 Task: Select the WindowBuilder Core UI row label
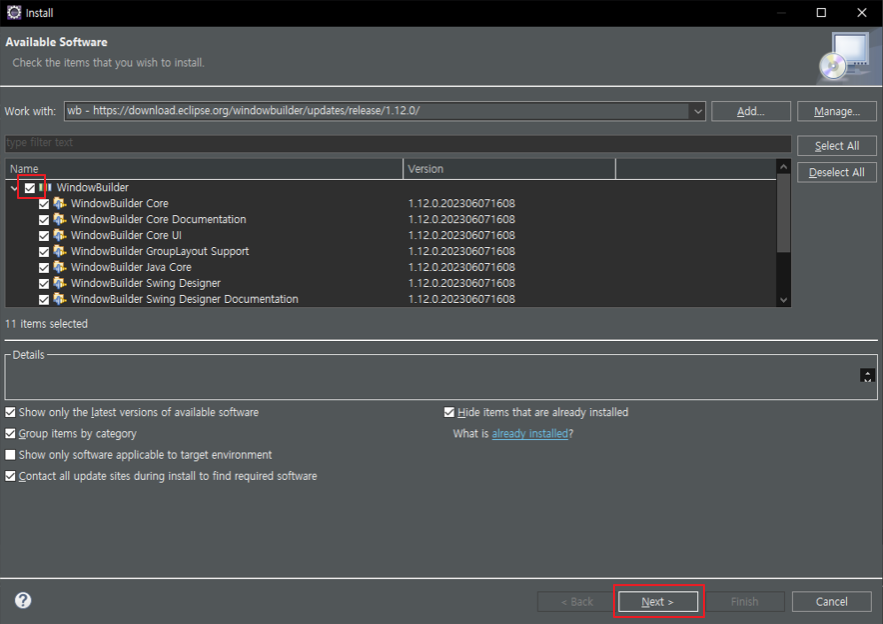tap(126, 235)
